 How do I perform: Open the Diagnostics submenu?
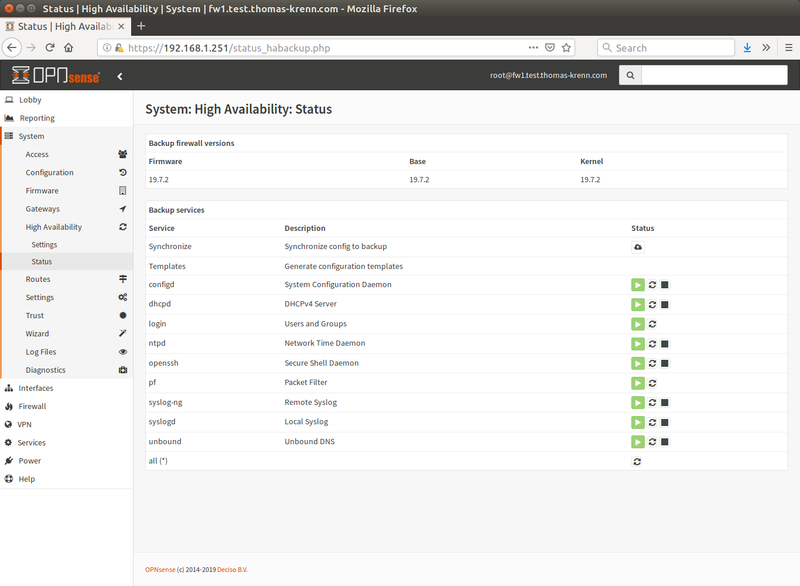(x=67, y=370)
